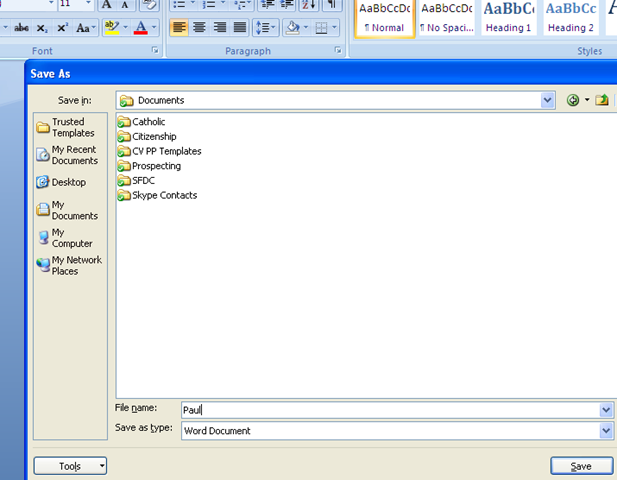Viewport: 617px width, 480px height.
Task: Apply subscript formatting
Action: coord(42,28)
